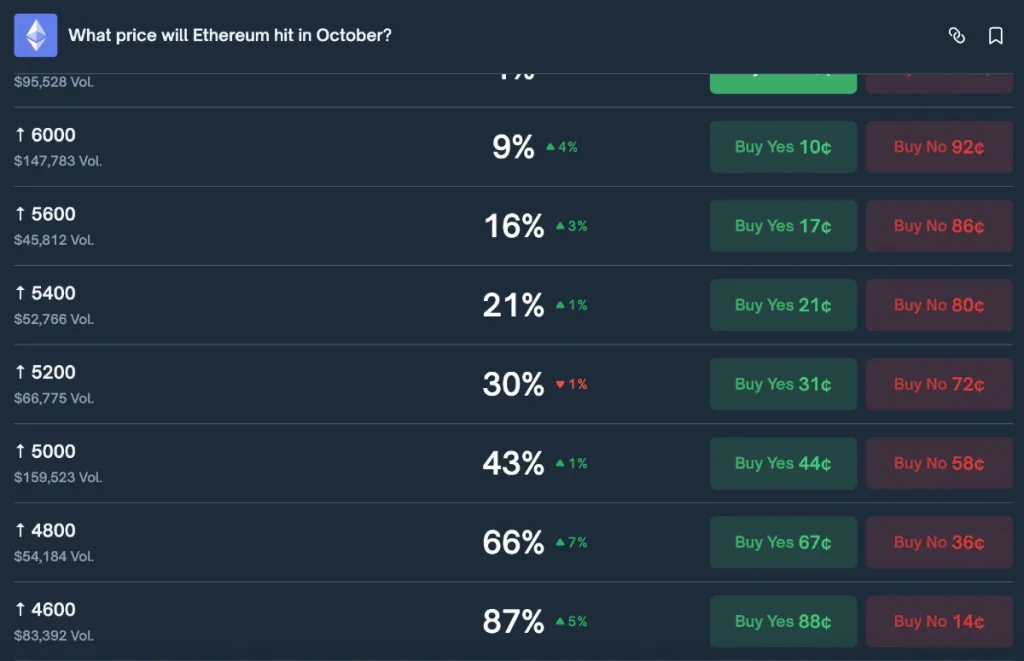
Task: Toggle bookmark to save this market
Action: [993, 36]
